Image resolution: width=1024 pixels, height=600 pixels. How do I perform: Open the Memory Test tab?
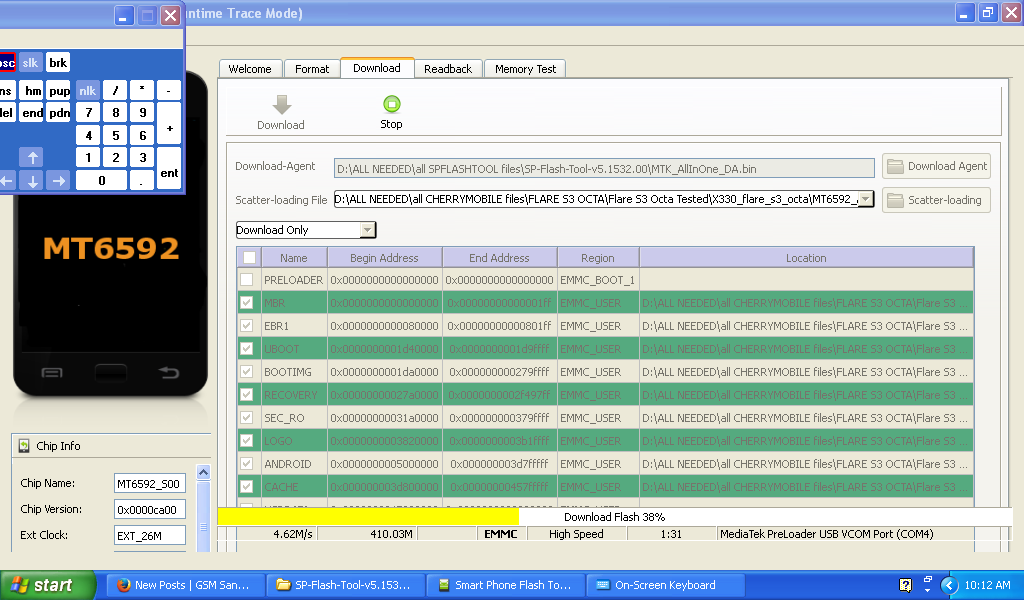click(525, 69)
